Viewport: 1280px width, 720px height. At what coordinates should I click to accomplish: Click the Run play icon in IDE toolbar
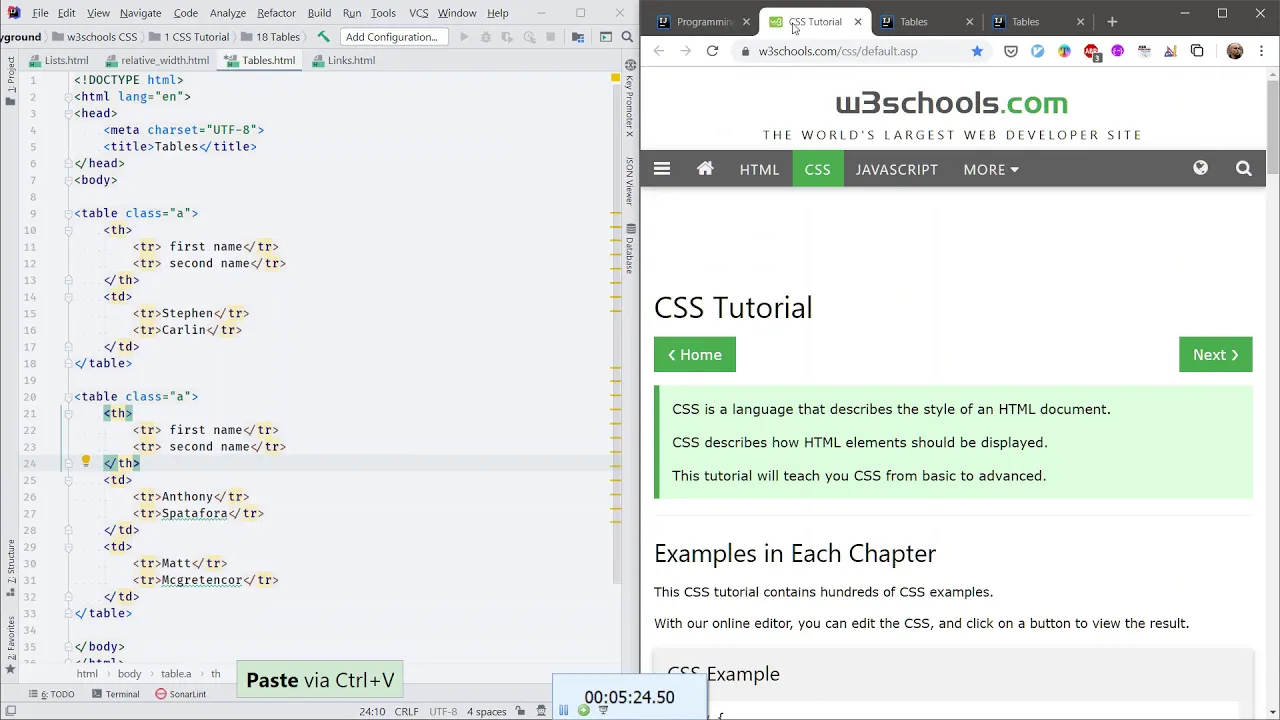(464, 37)
